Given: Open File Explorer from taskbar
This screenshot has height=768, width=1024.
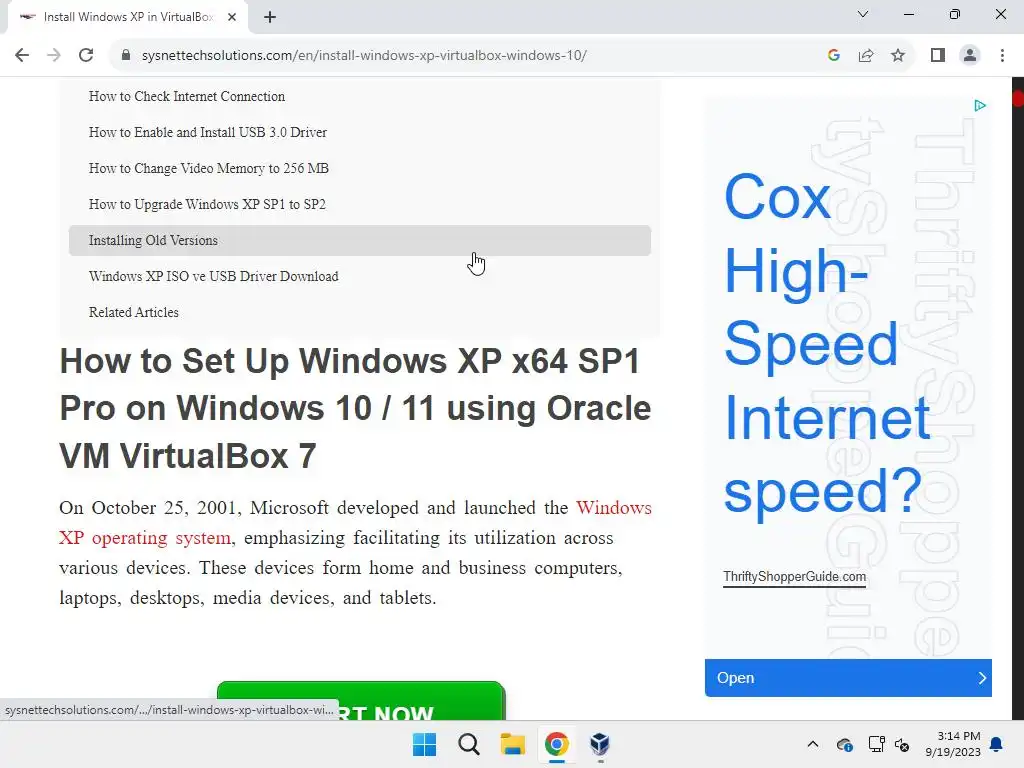Looking at the screenshot, I should coord(513,744).
